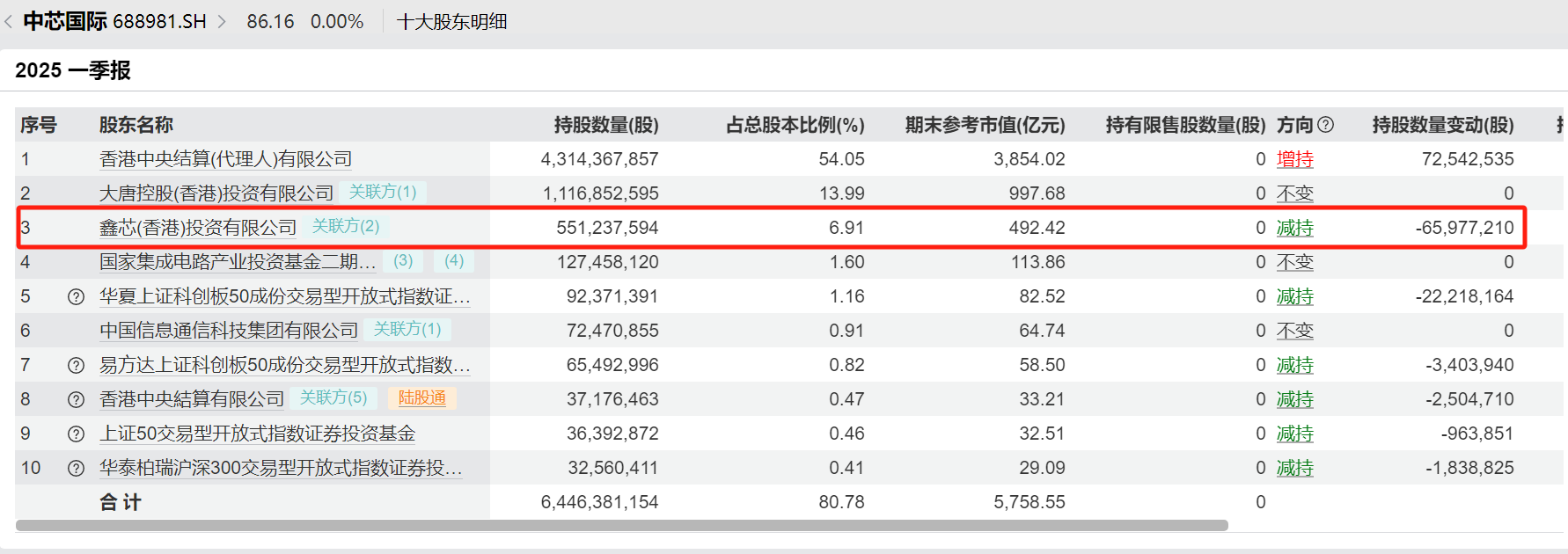Sort by 持有限售股数量(股) column header
1568x554 pixels.
click(x=1186, y=125)
